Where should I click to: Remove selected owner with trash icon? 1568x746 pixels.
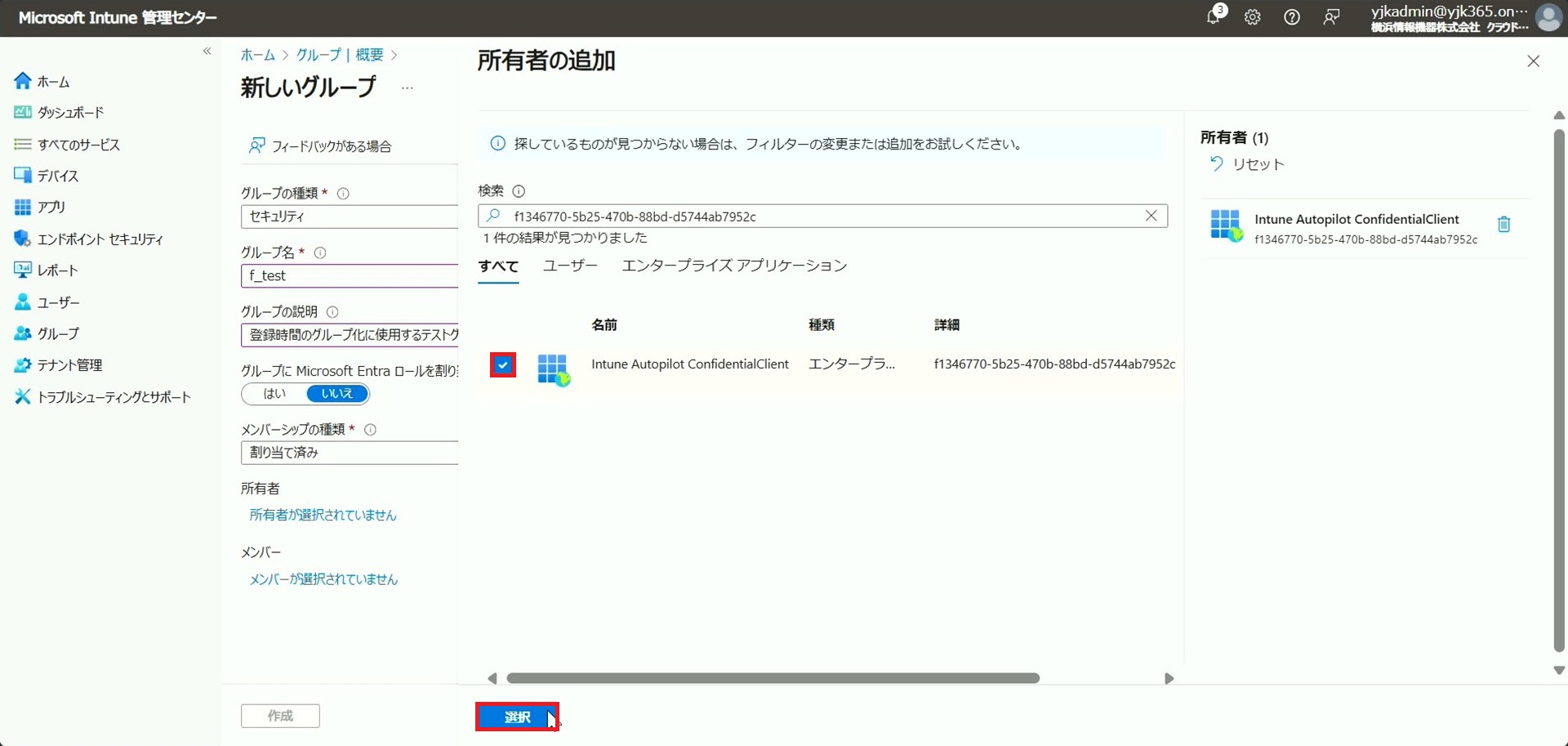[1503, 224]
